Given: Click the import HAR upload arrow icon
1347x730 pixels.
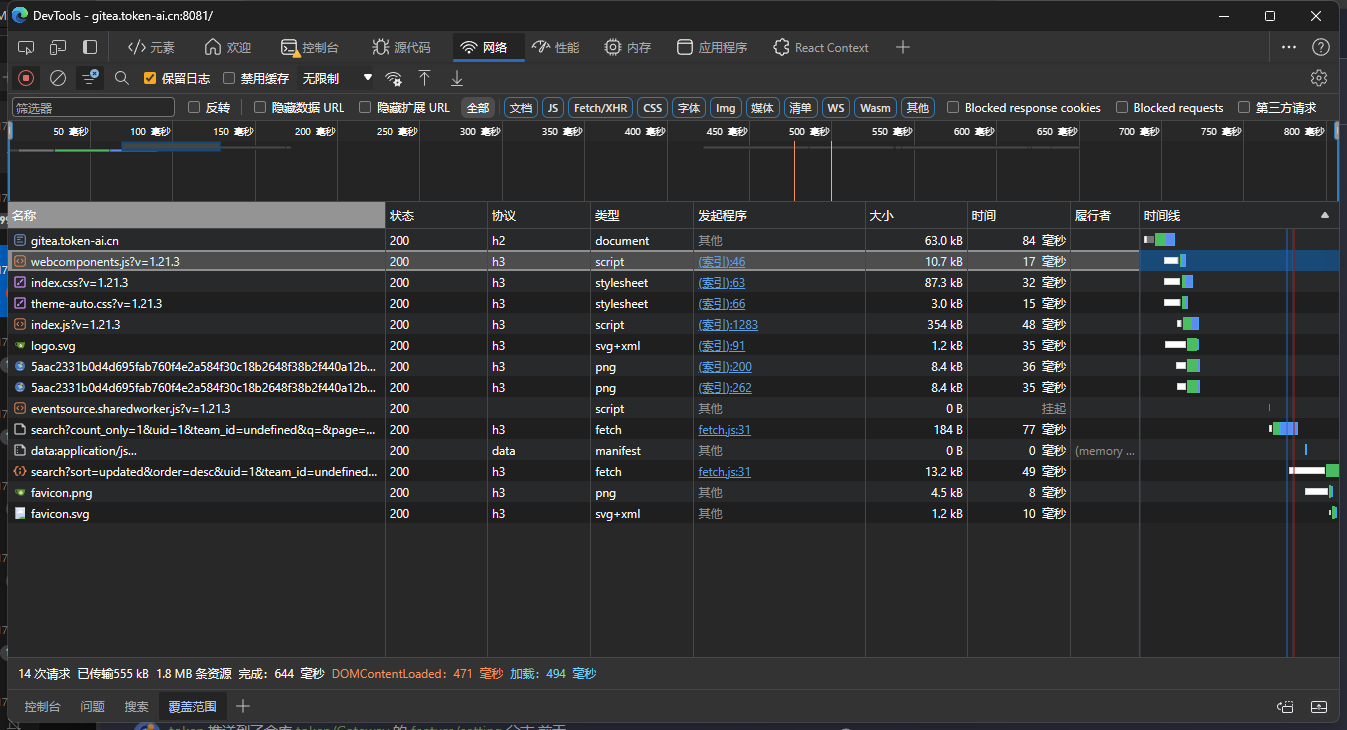Looking at the screenshot, I should pos(425,78).
